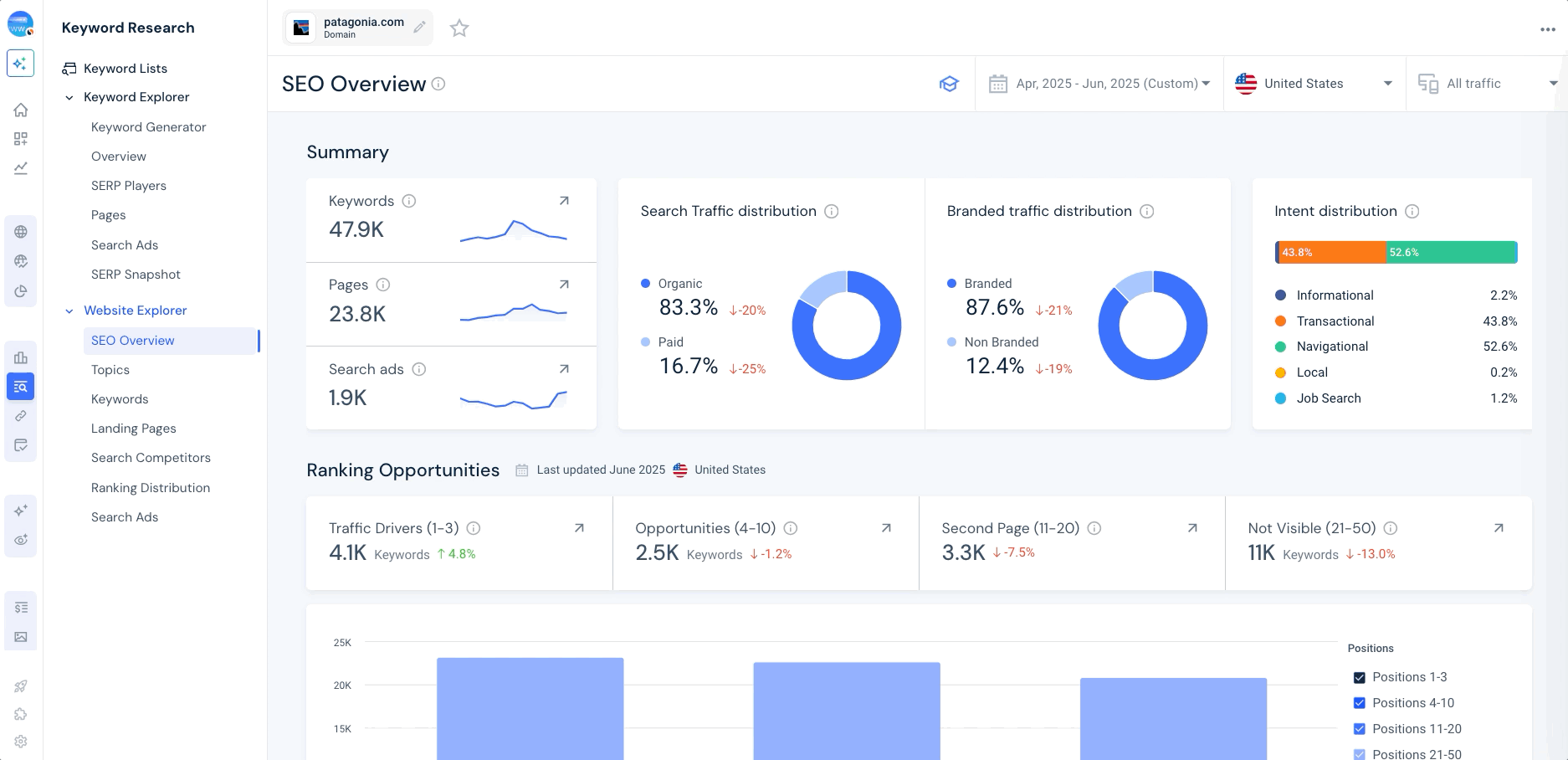
Task: Open Keywords card via its arrow icon
Action: [x=564, y=201]
